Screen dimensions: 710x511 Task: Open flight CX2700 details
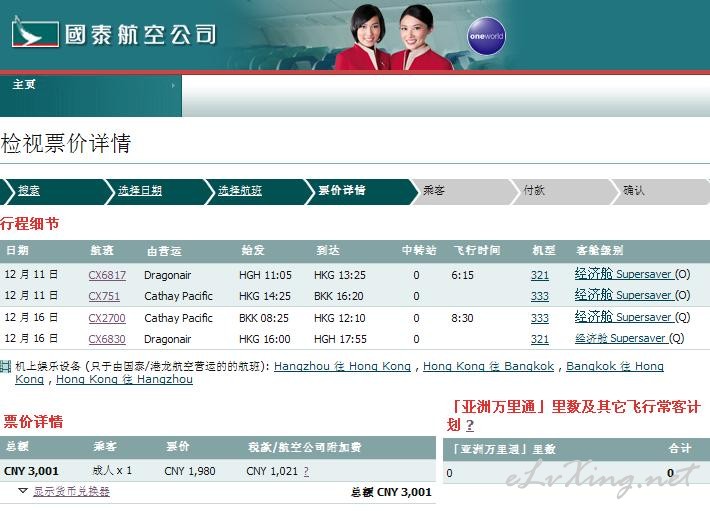tap(107, 318)
